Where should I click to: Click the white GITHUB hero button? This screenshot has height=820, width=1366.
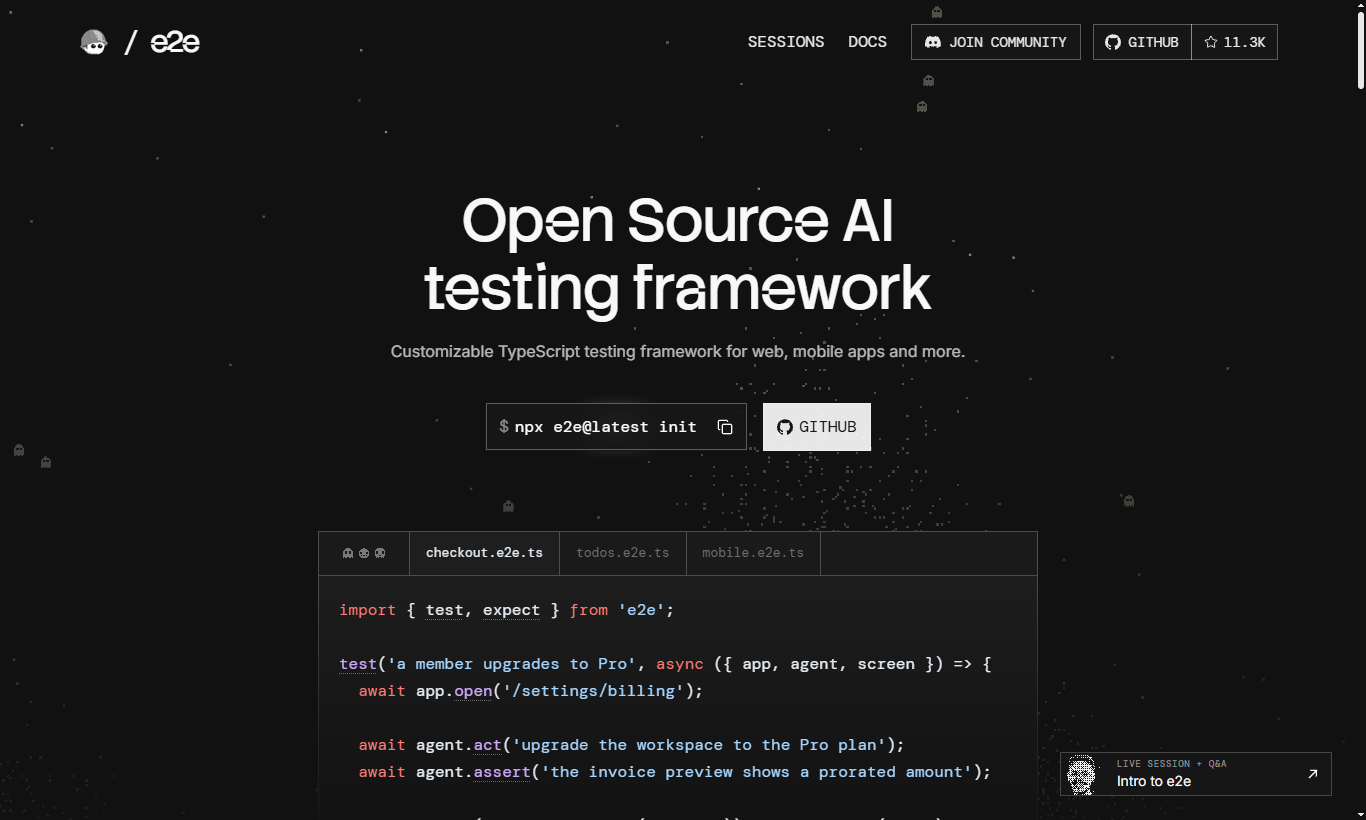coord(817,427)
